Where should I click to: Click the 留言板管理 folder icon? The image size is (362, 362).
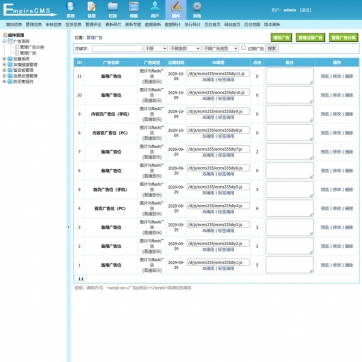pos(10,70)
